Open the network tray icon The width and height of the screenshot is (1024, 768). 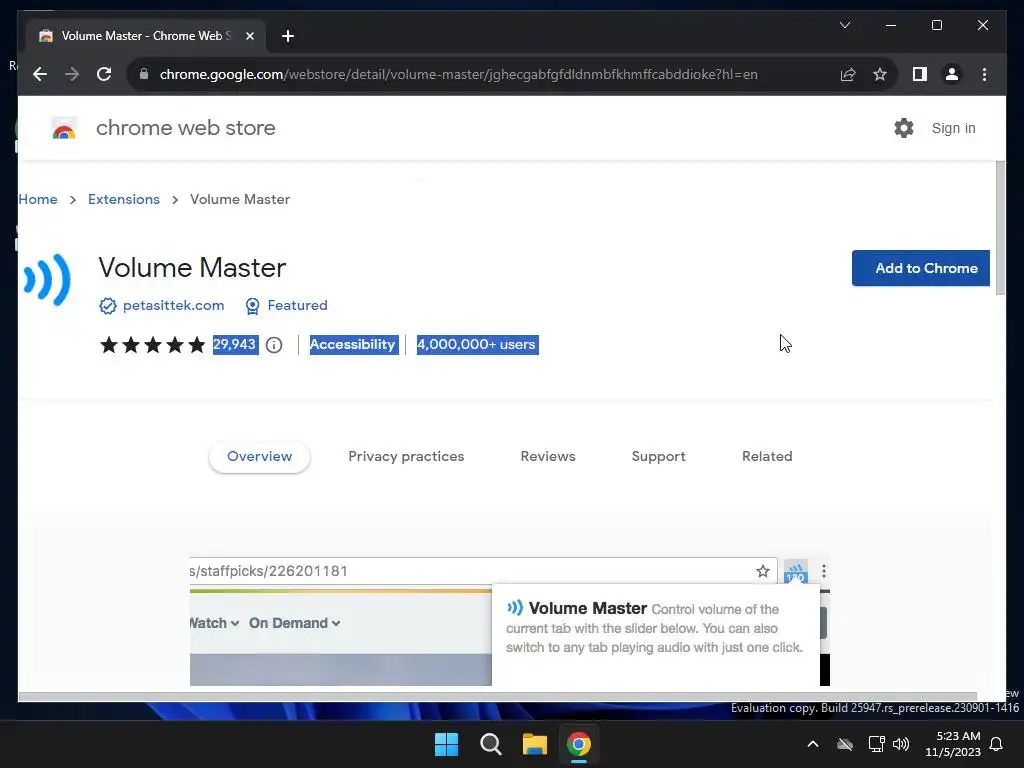[876, 744]
